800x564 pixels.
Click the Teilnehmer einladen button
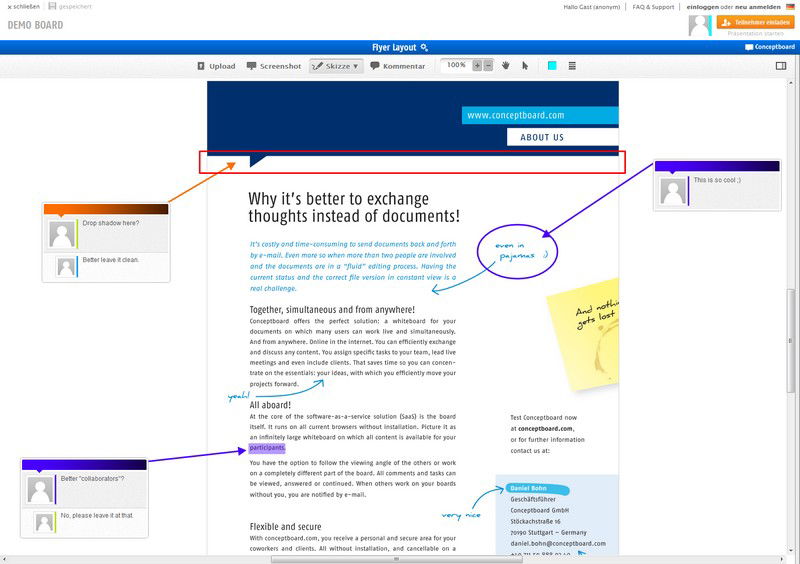756,22
